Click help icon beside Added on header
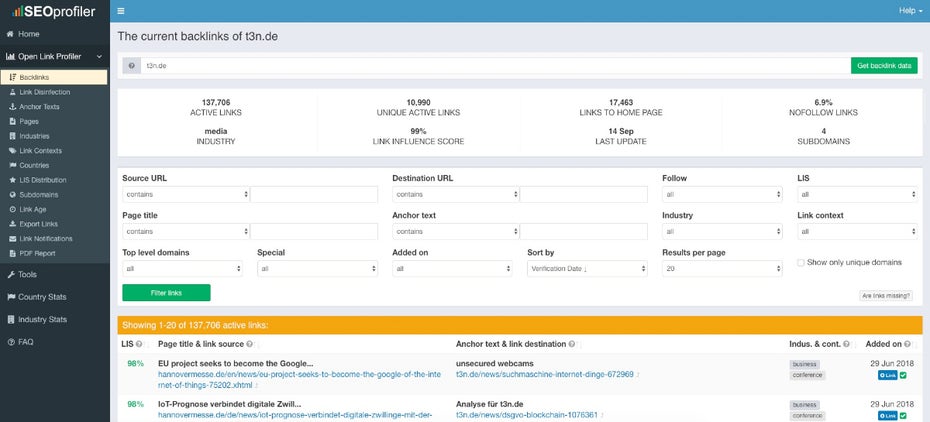This screenshot has width=930, height=422. pyautogui.click(x=907, y=344)
